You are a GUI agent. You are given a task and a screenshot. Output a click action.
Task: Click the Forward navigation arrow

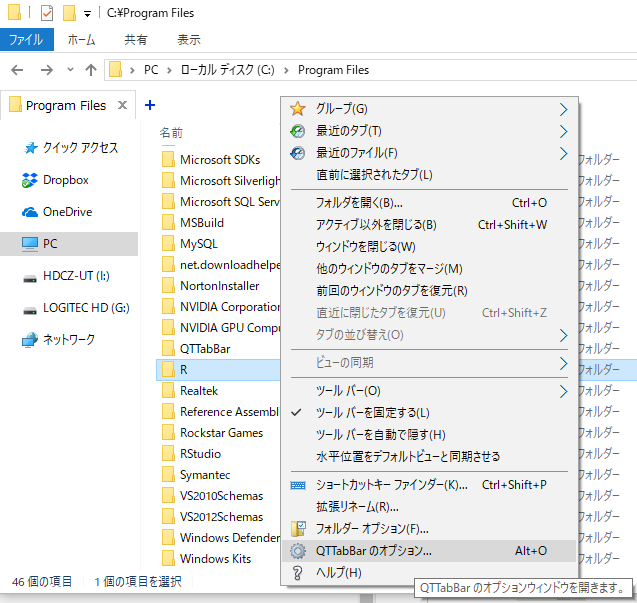click(x=47, y=70)
